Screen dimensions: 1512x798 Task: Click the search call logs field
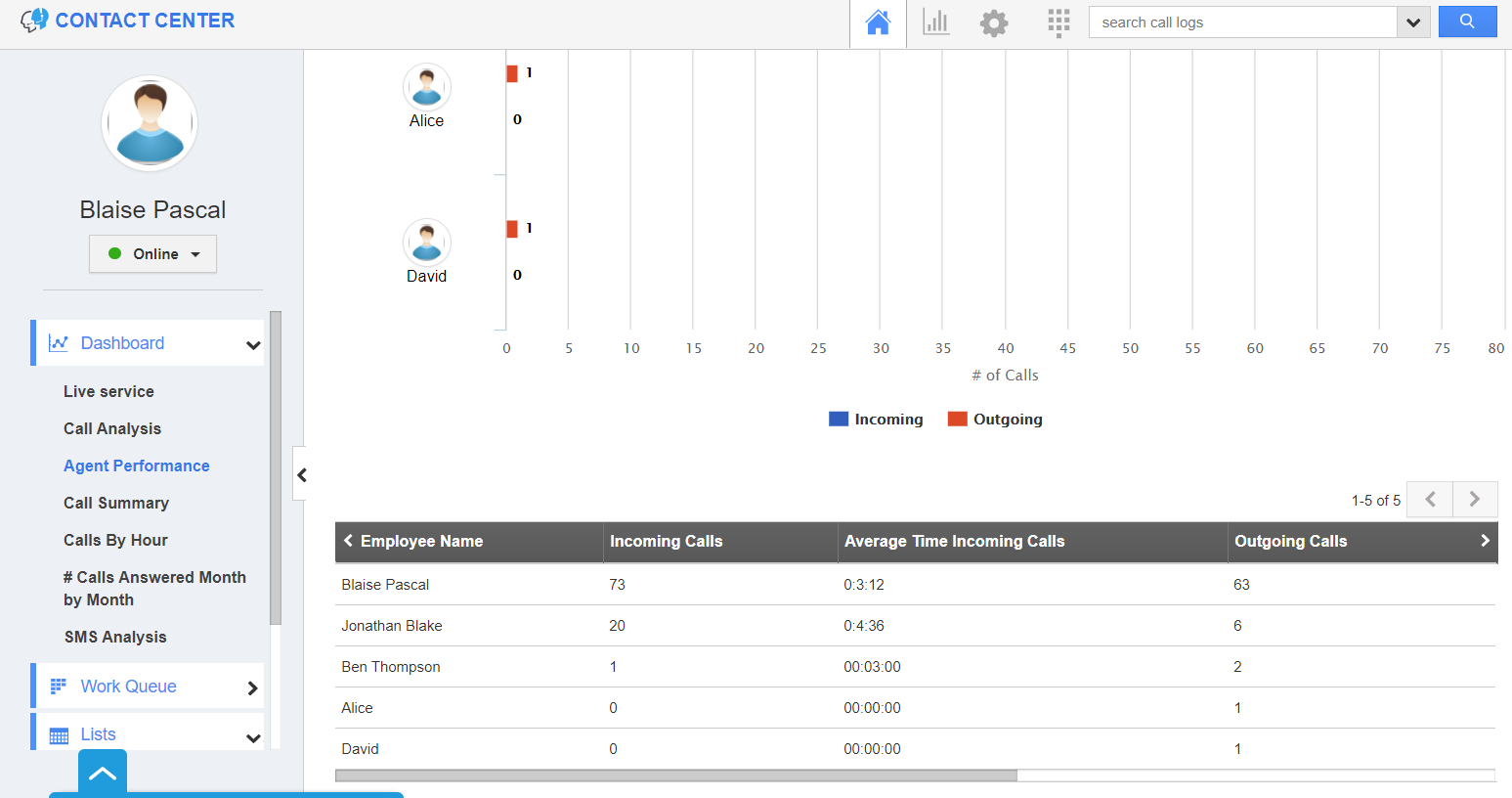1242,22
